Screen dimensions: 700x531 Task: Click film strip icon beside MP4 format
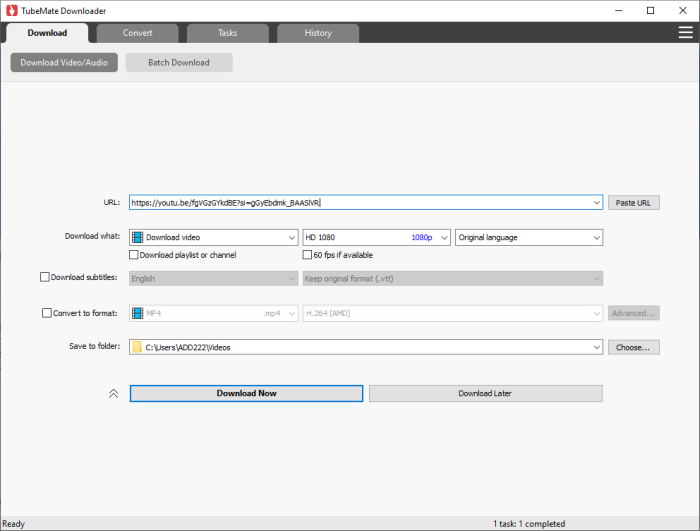pyautogui.click(x=138, y=313)
